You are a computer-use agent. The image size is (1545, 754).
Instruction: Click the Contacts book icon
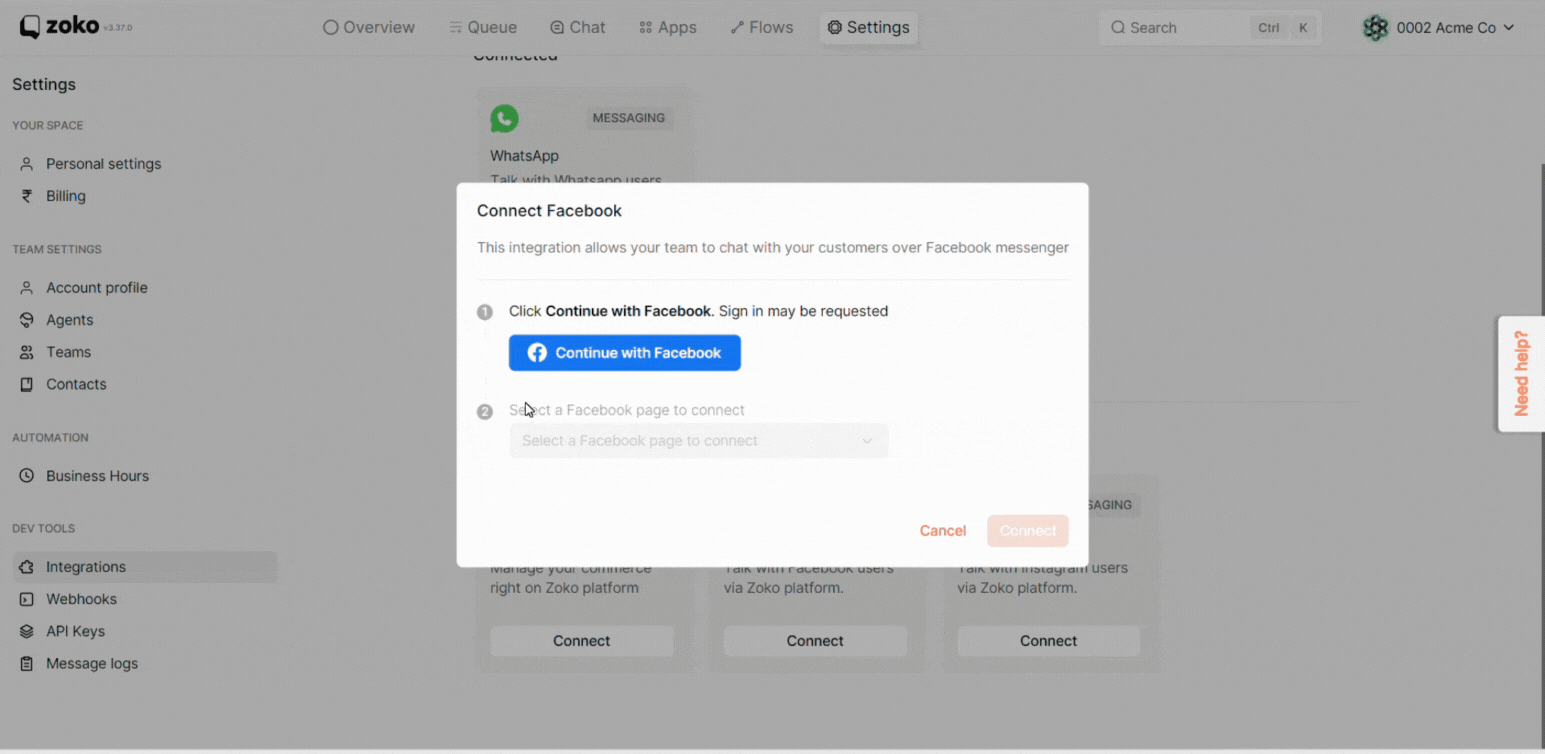[x=27, y=384]
